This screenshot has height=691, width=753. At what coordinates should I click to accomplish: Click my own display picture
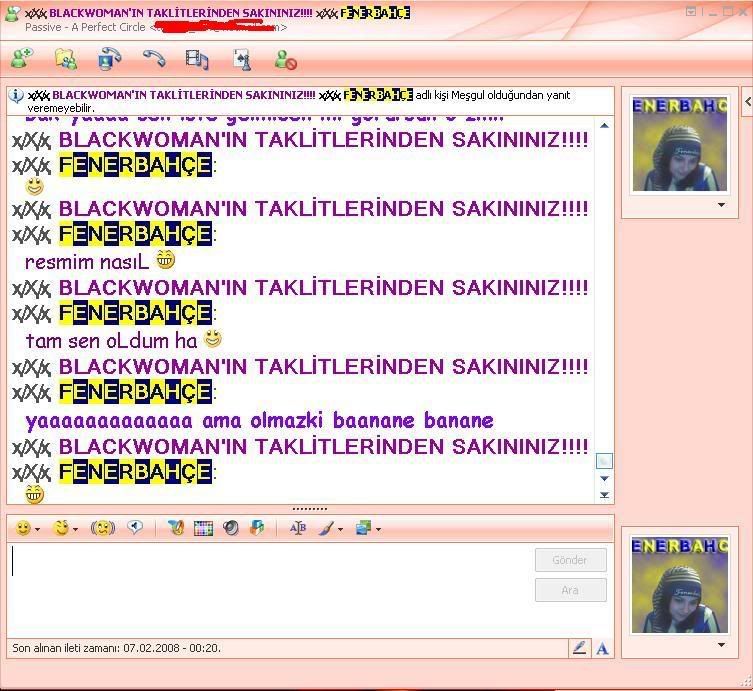[680, 584]
